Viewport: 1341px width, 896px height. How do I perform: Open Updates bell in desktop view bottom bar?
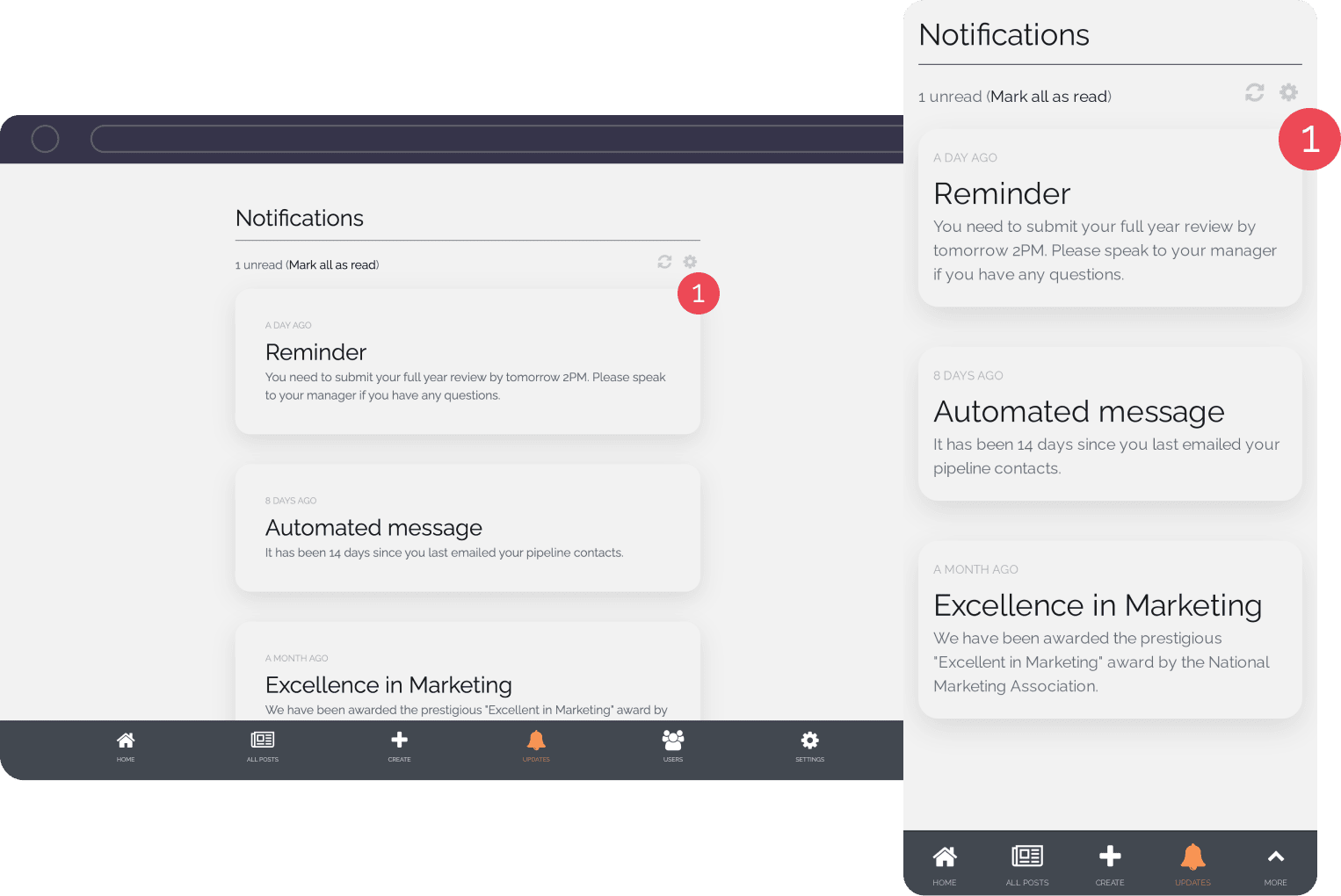pos(536,746)
